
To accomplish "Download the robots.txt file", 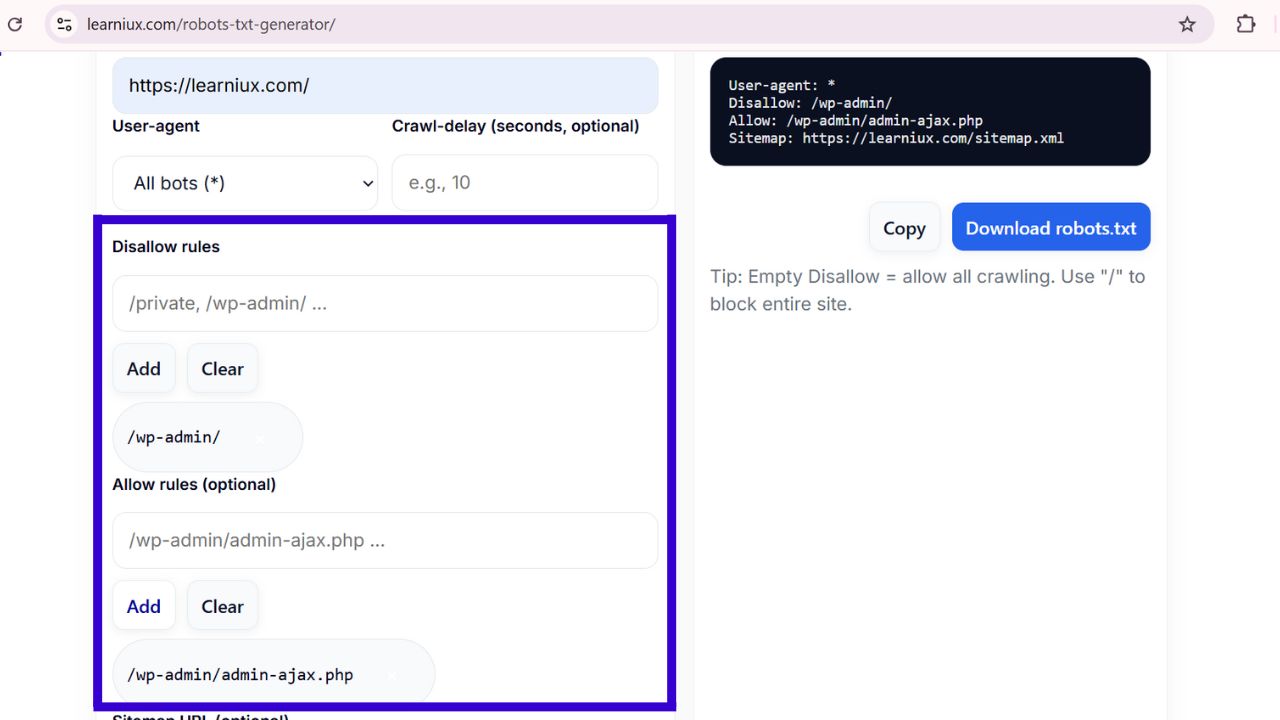I will pos(1050,228).
